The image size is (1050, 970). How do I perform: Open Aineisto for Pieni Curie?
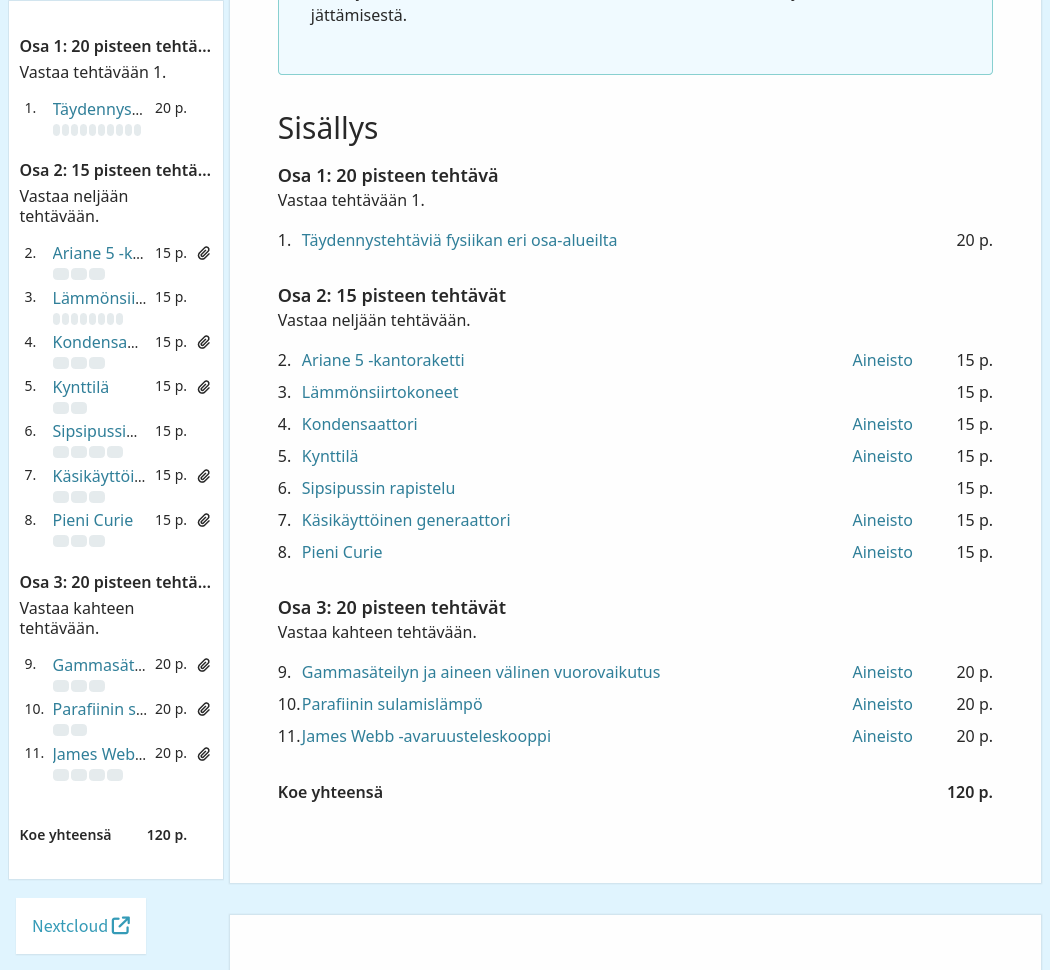[882, 552]
